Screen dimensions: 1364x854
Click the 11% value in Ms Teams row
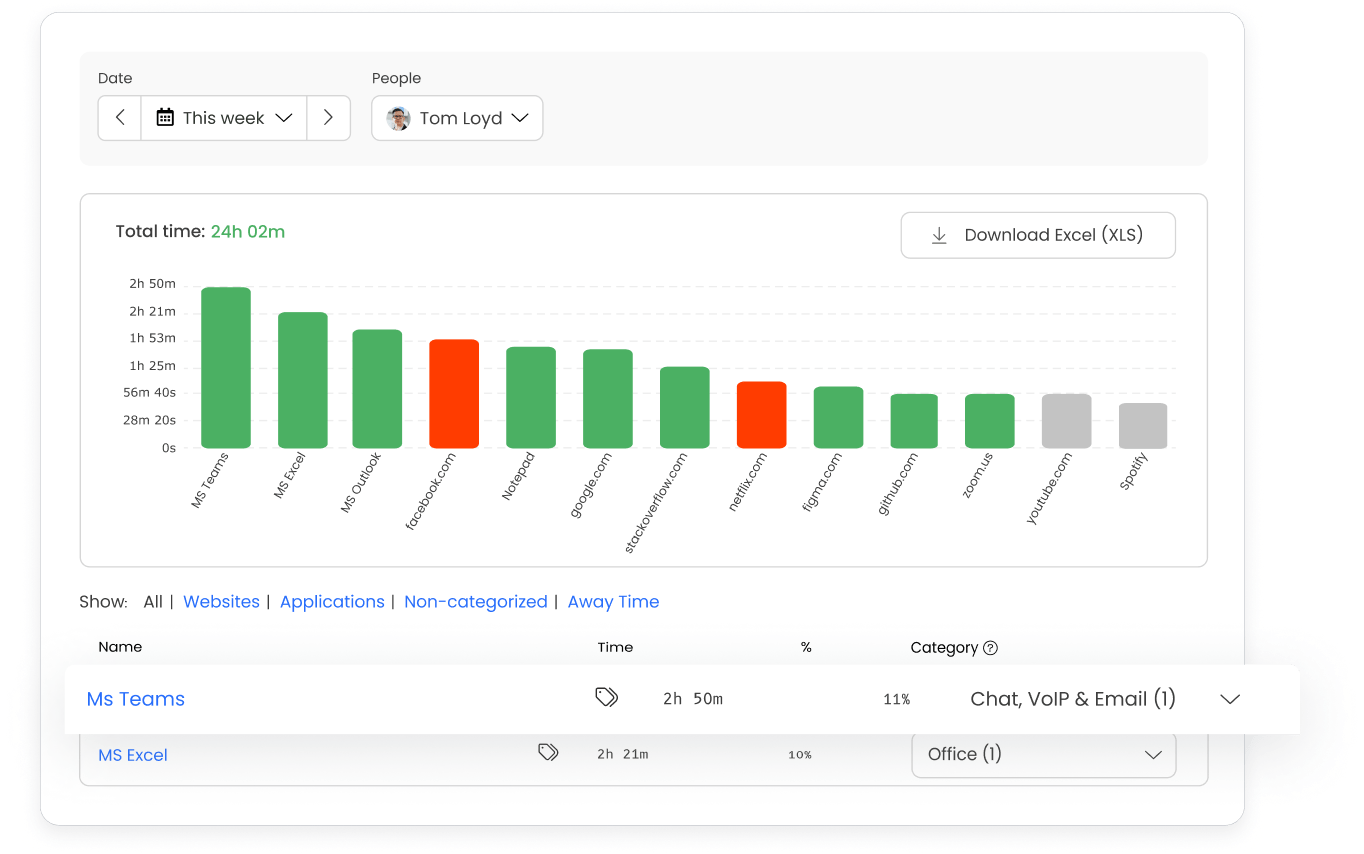pyautogui.click(x=897, y=700)
